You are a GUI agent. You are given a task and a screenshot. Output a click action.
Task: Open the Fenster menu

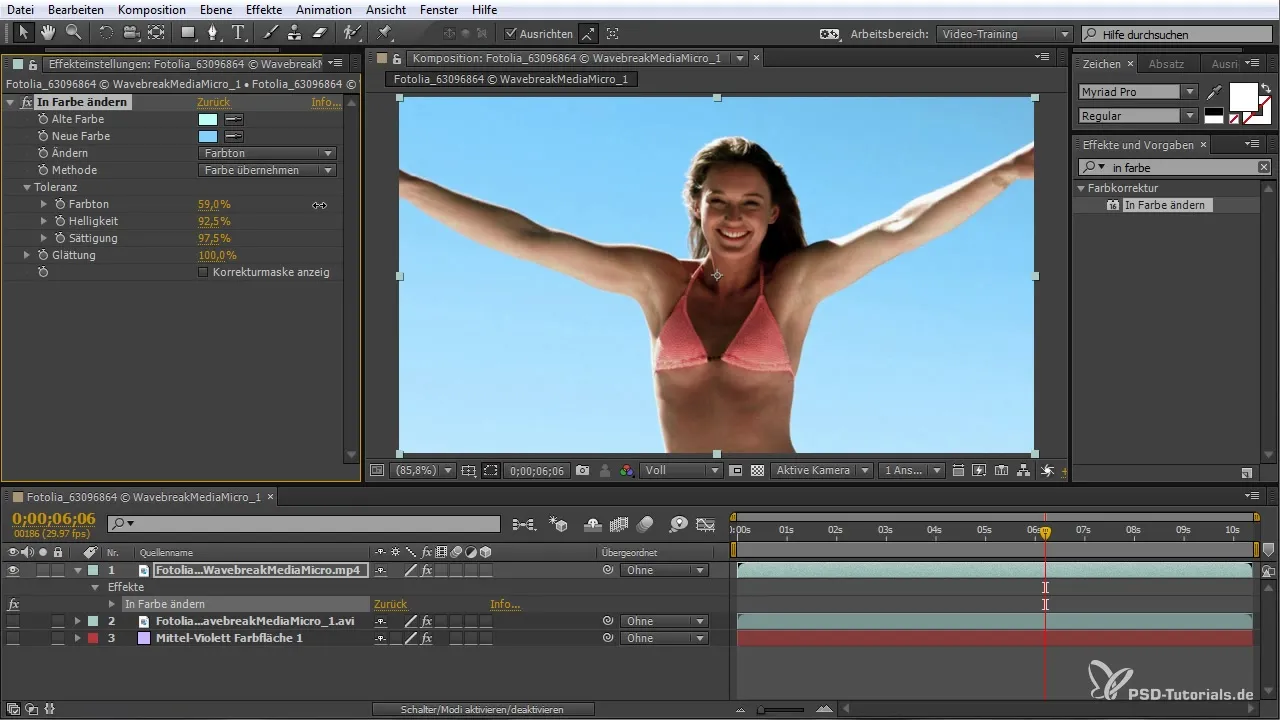pyautogui.click(x=440, y=9)
